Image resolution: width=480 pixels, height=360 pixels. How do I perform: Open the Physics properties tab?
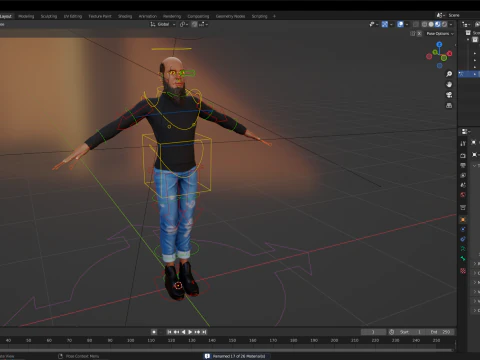(463, 229)
